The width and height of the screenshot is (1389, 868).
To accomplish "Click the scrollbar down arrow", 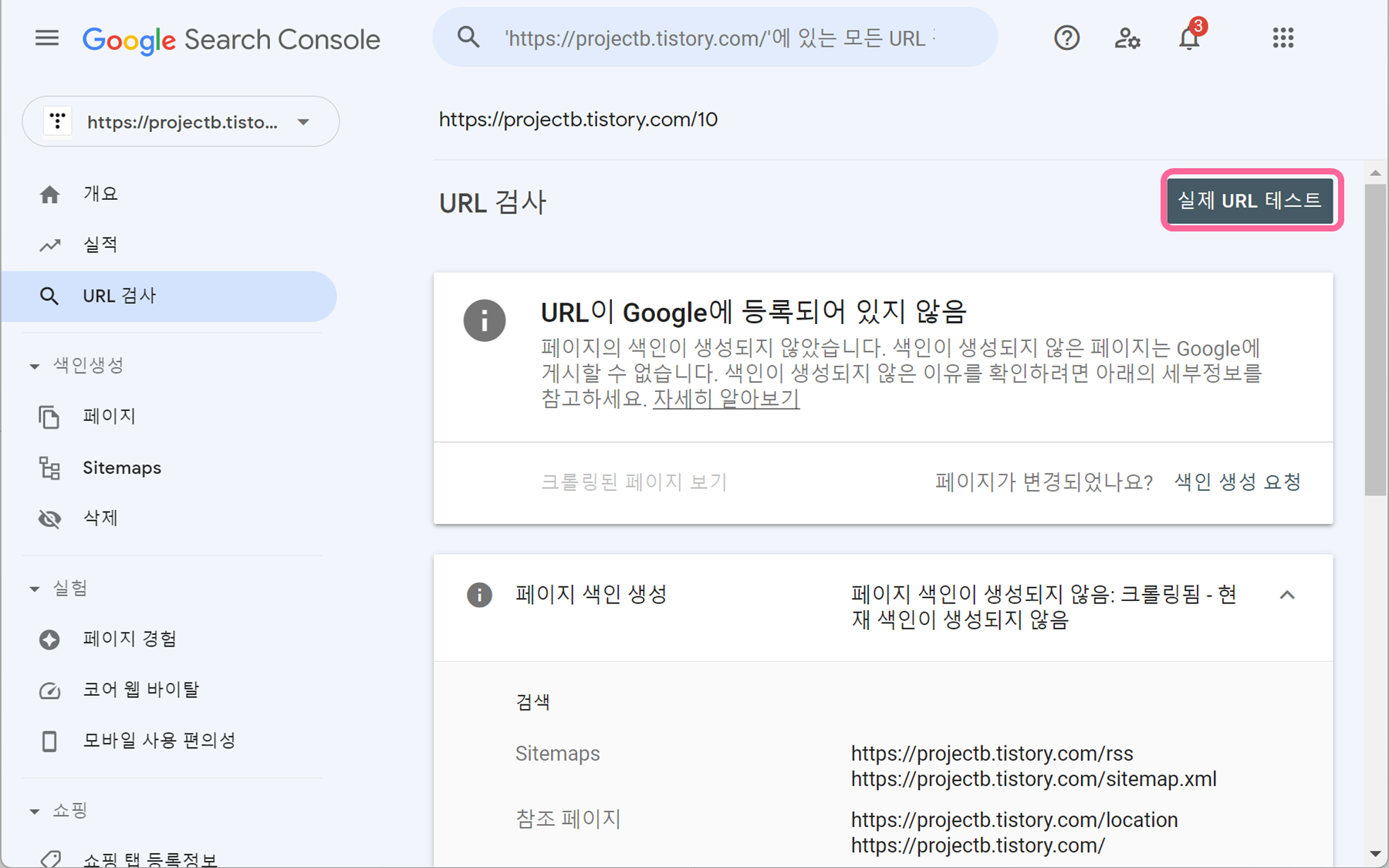I will click(1375, 854).
